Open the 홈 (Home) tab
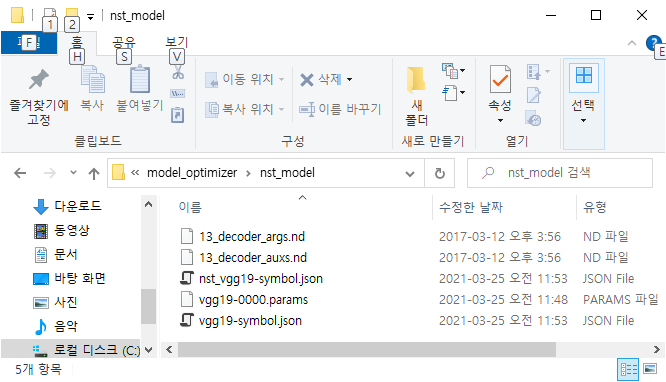This screenshot has height=382, width=666. [x=77, y=43]
